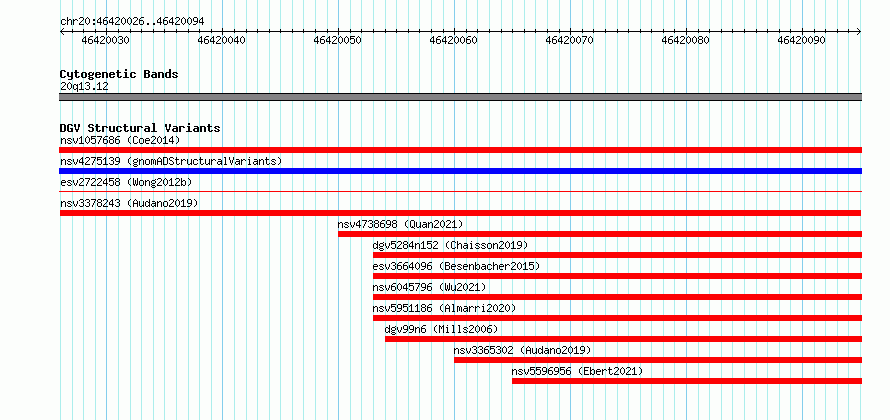Click ruler position 46420090
The width and height of the screenshot is (890, 420).
802,40
